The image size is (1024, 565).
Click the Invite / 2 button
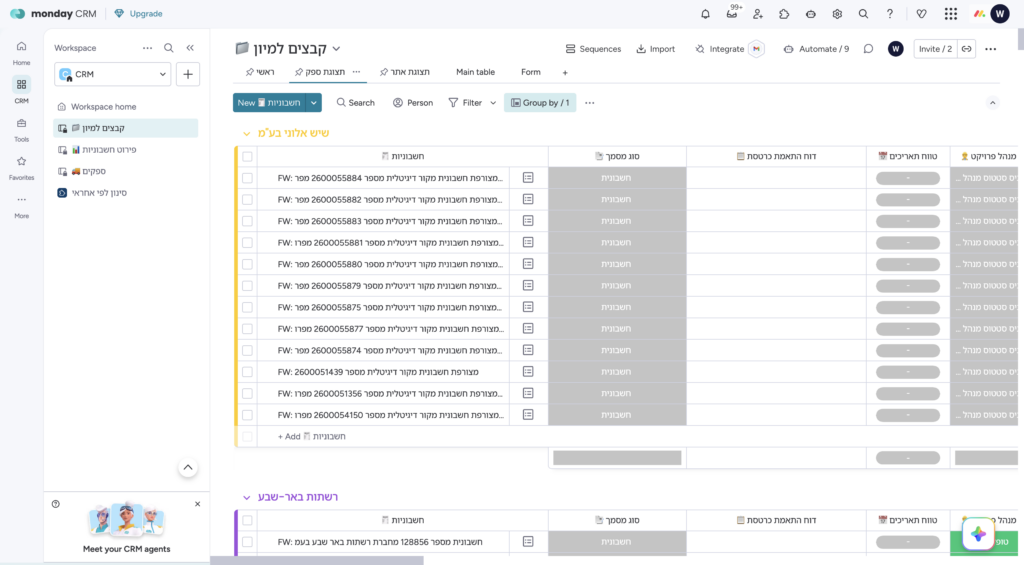(x=935, y=49)
